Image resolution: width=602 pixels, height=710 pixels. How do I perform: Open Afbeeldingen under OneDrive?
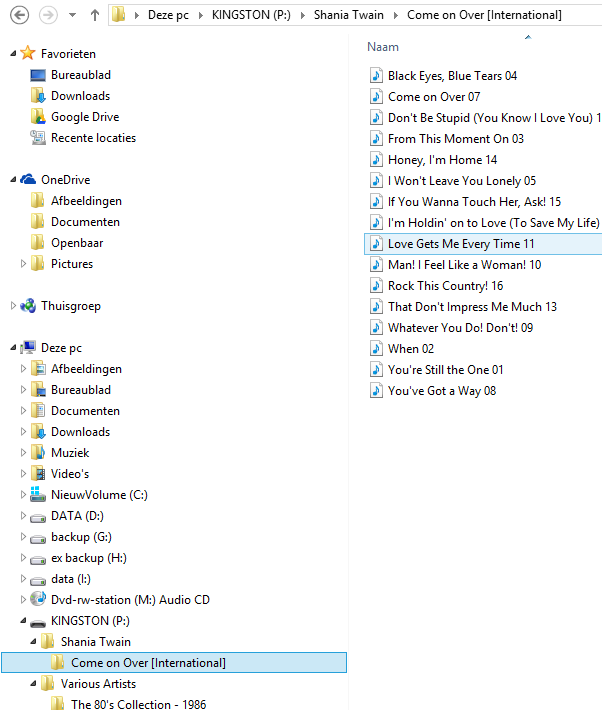click(86, 201)
